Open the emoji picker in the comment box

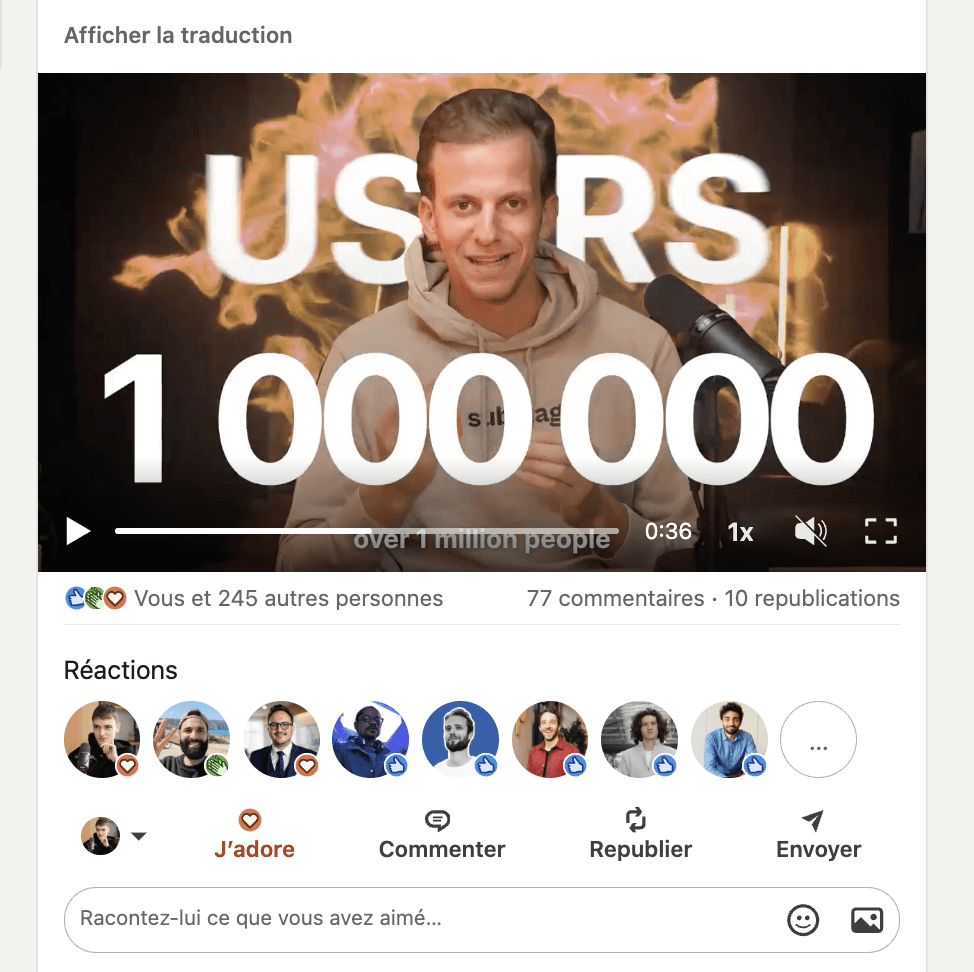pyautogui.click(x=803, y=919)
